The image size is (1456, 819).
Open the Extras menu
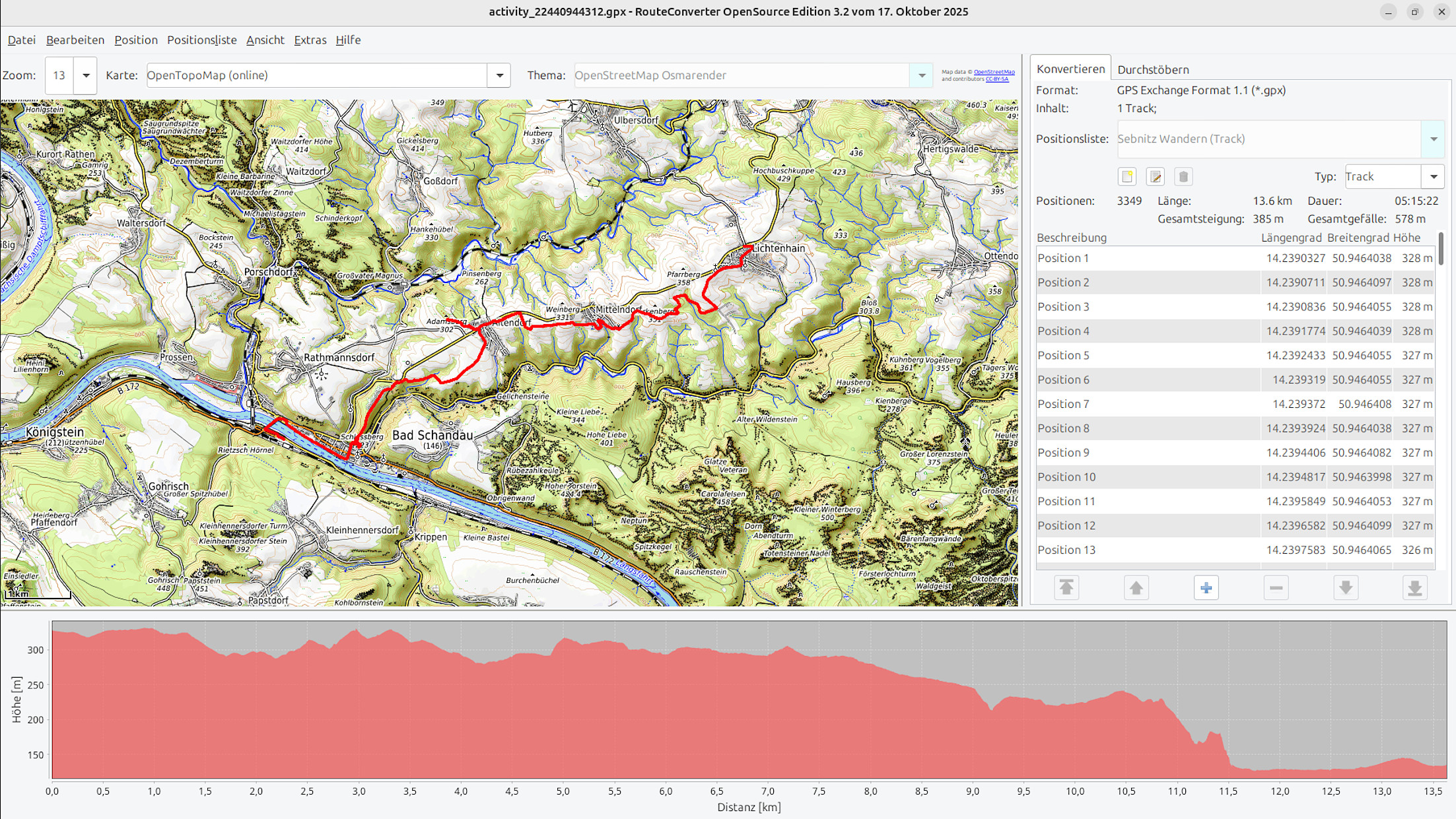point(310,40)
